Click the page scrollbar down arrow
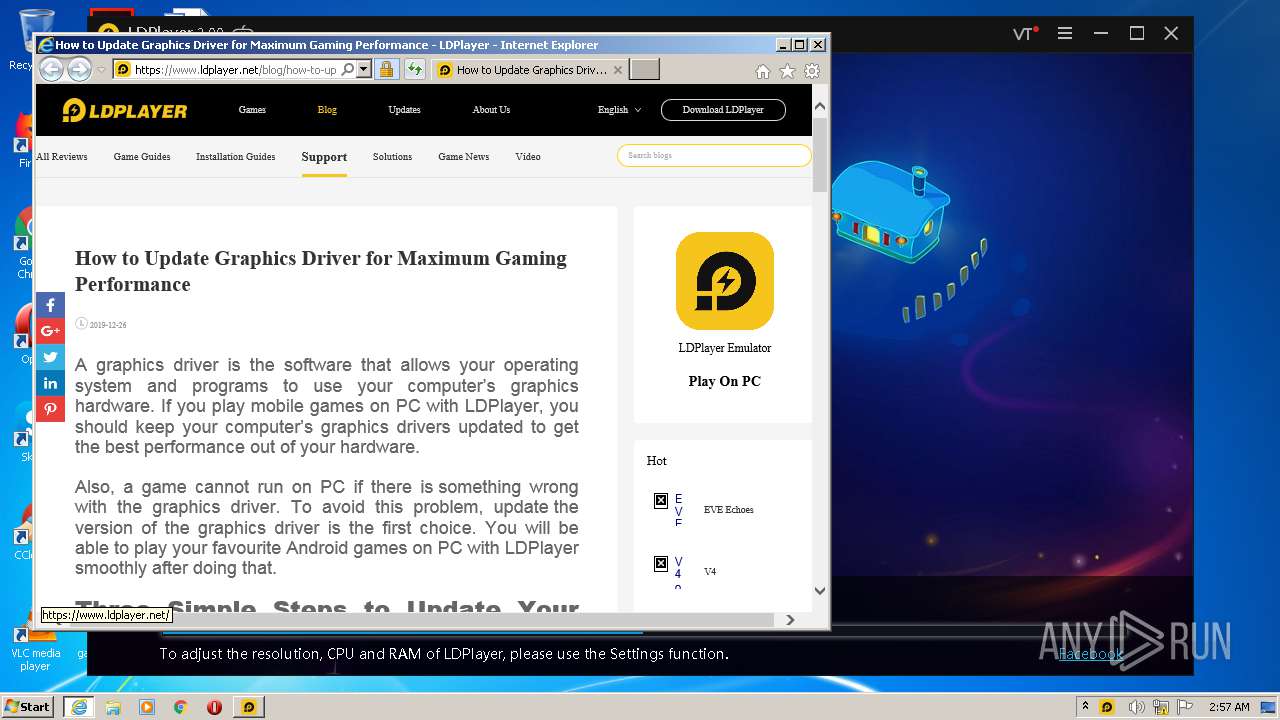The width and height of the screenshot is (1280, 720). click(820, 590)
